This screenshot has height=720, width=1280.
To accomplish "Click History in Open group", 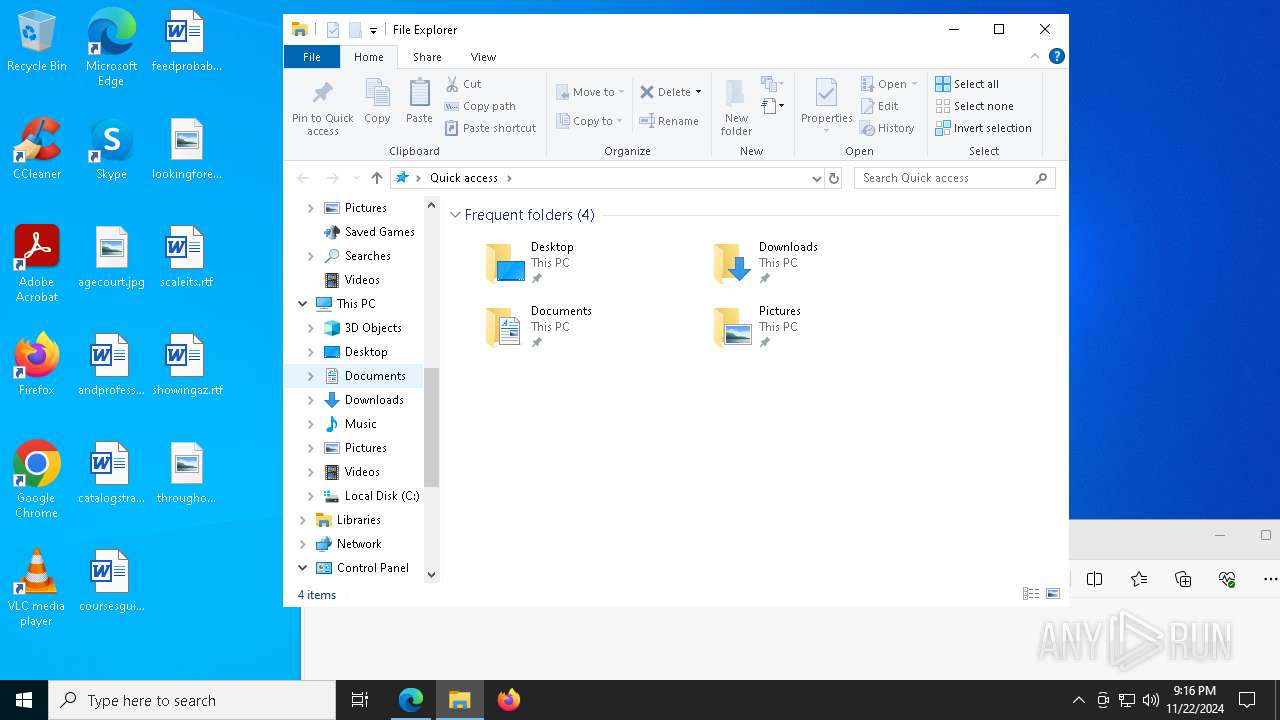I will 887,128.
